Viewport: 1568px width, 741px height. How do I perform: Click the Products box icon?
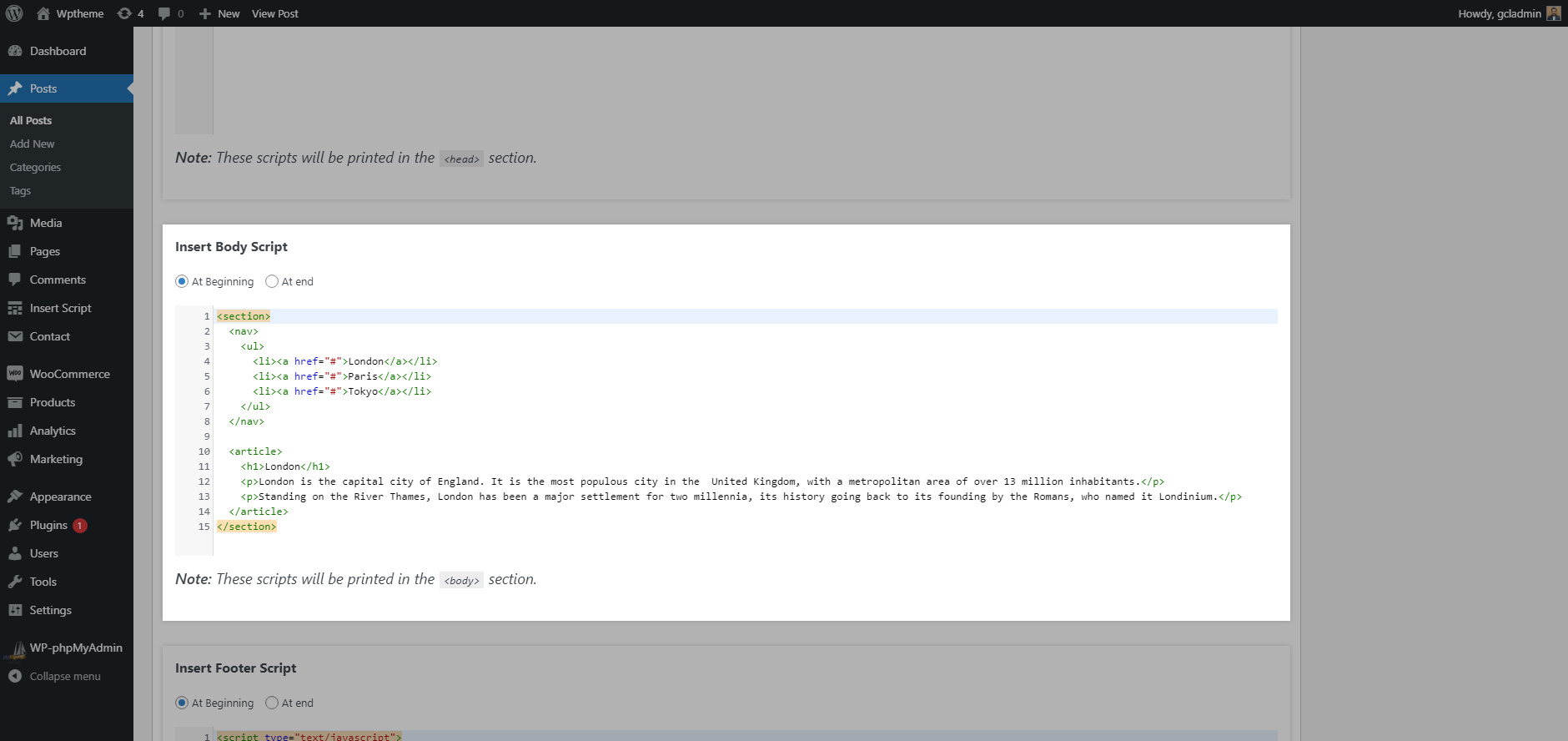click(15, 402)
